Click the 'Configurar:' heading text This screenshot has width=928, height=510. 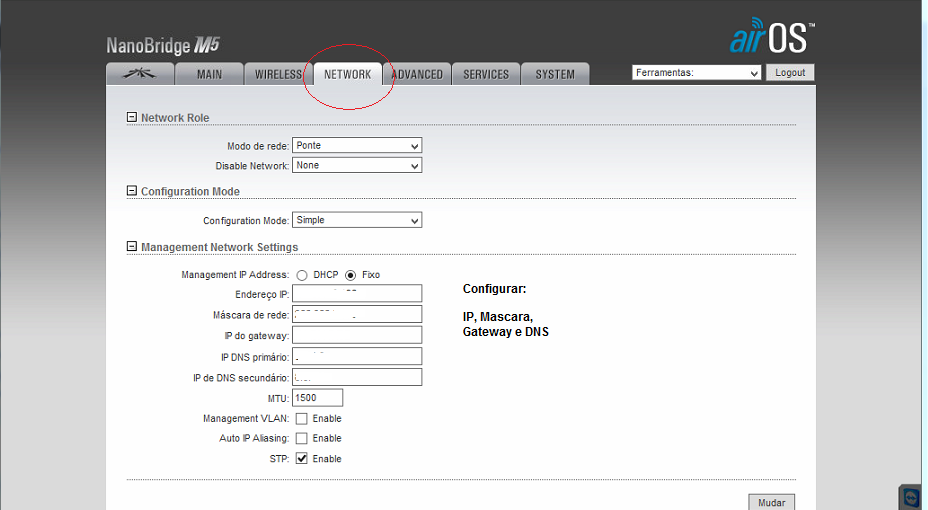[494, 289]
